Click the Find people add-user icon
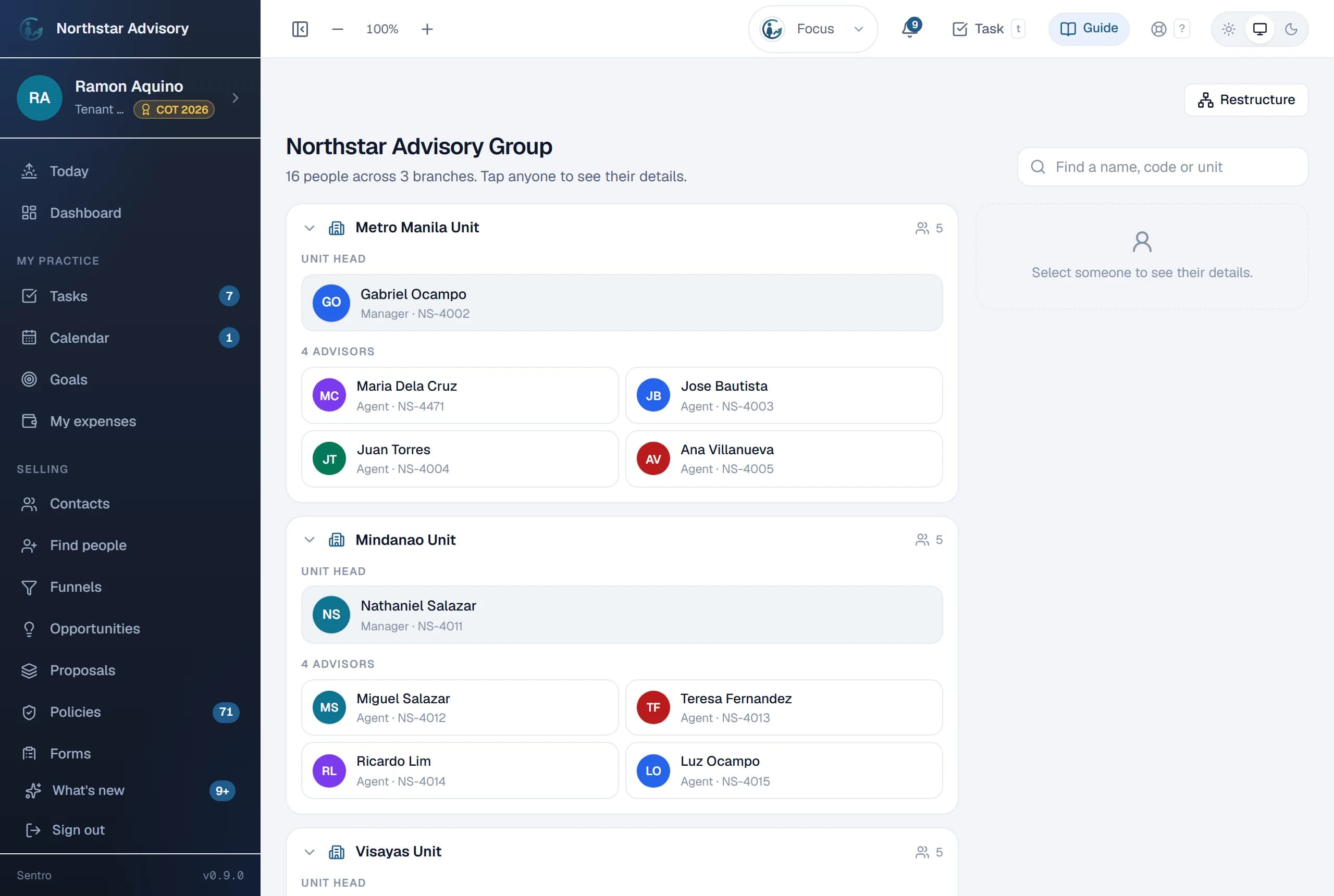 click(x=29, y=546)
